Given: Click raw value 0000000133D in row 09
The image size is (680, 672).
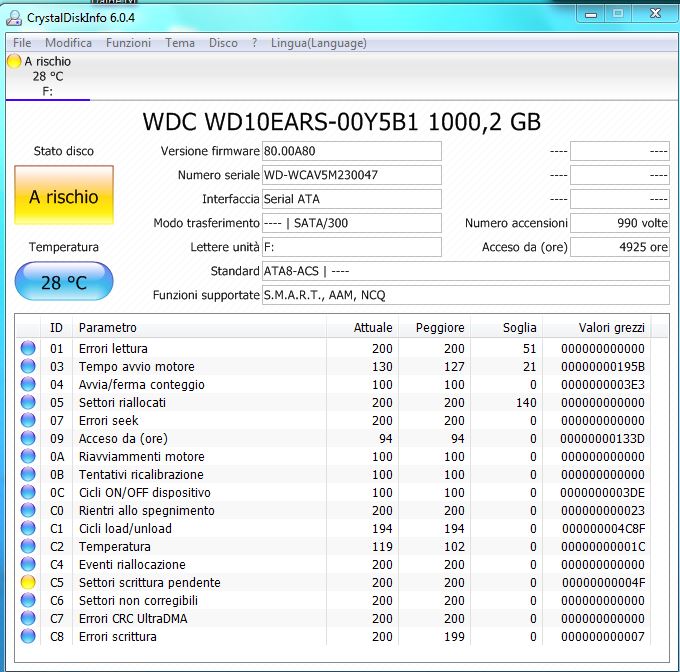Looking at the screenshot, I should point(602,438).
